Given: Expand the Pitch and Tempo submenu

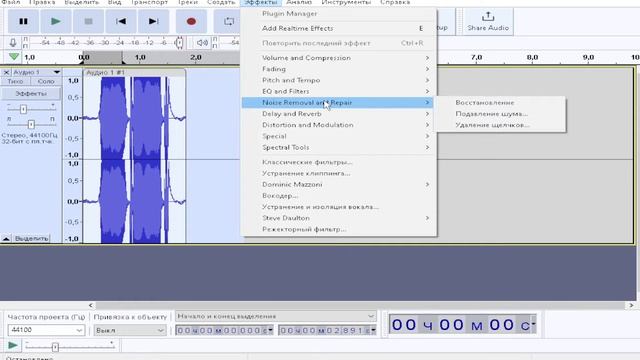Looking at the screenshot, I should coord(339,80).
